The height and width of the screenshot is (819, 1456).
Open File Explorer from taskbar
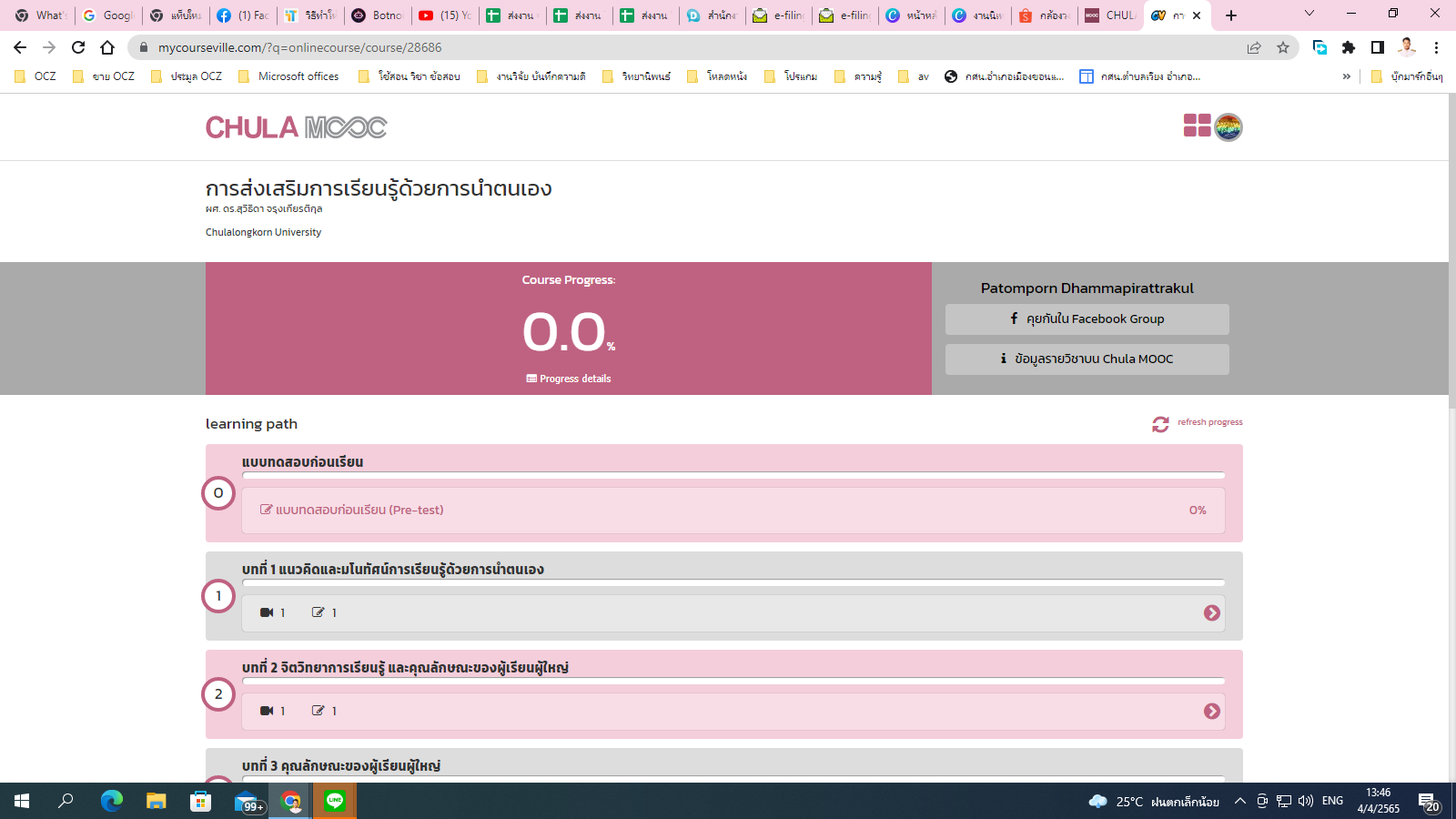(x=157, y=801)
